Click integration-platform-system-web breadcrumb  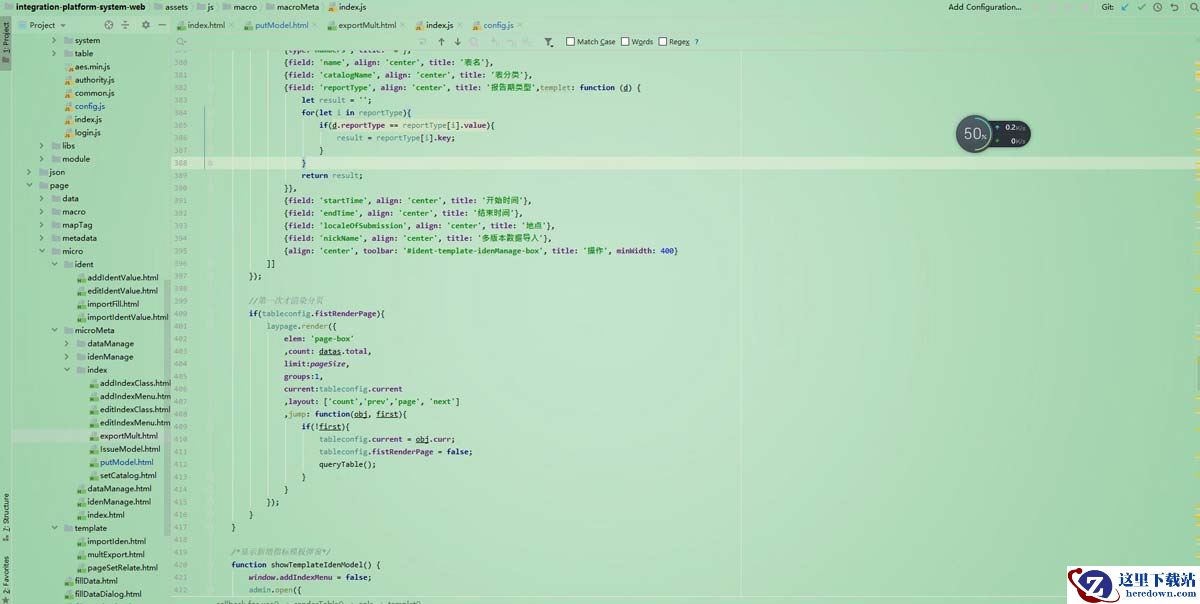click(x=81, y=7)
